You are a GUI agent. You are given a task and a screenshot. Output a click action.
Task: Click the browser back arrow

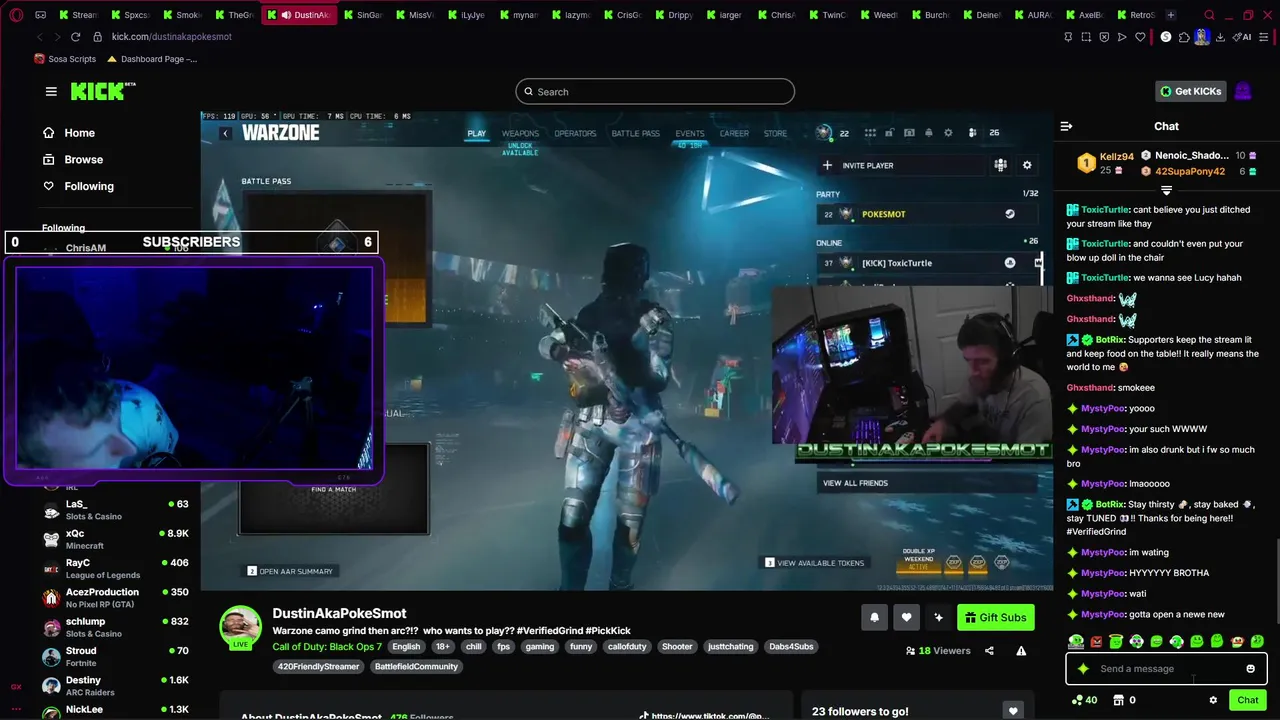(39, 37)
